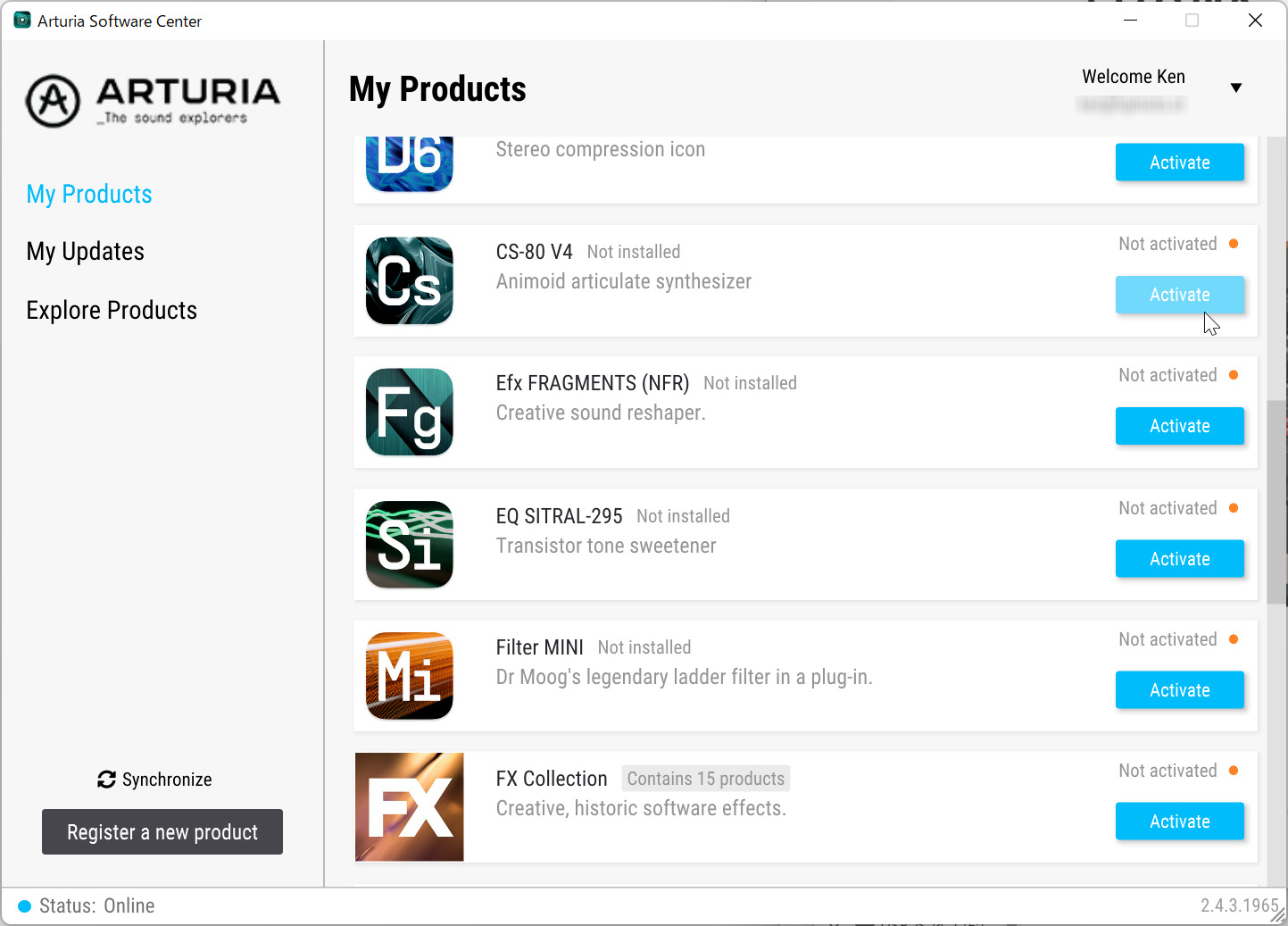This screenshot has width=1288, height=926.
Task: Click the Efx FRAGMENTS (NFR) product name
Action: coord(593,383)
